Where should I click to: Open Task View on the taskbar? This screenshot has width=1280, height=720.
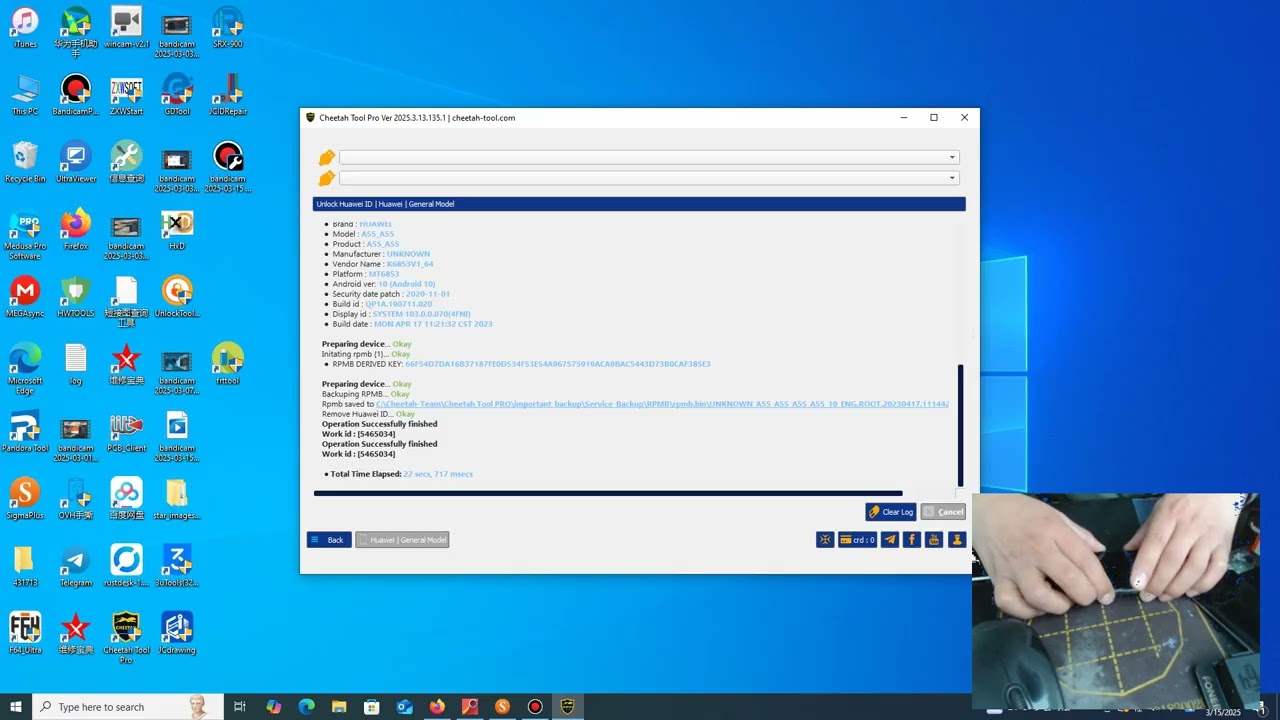point(240,707)
